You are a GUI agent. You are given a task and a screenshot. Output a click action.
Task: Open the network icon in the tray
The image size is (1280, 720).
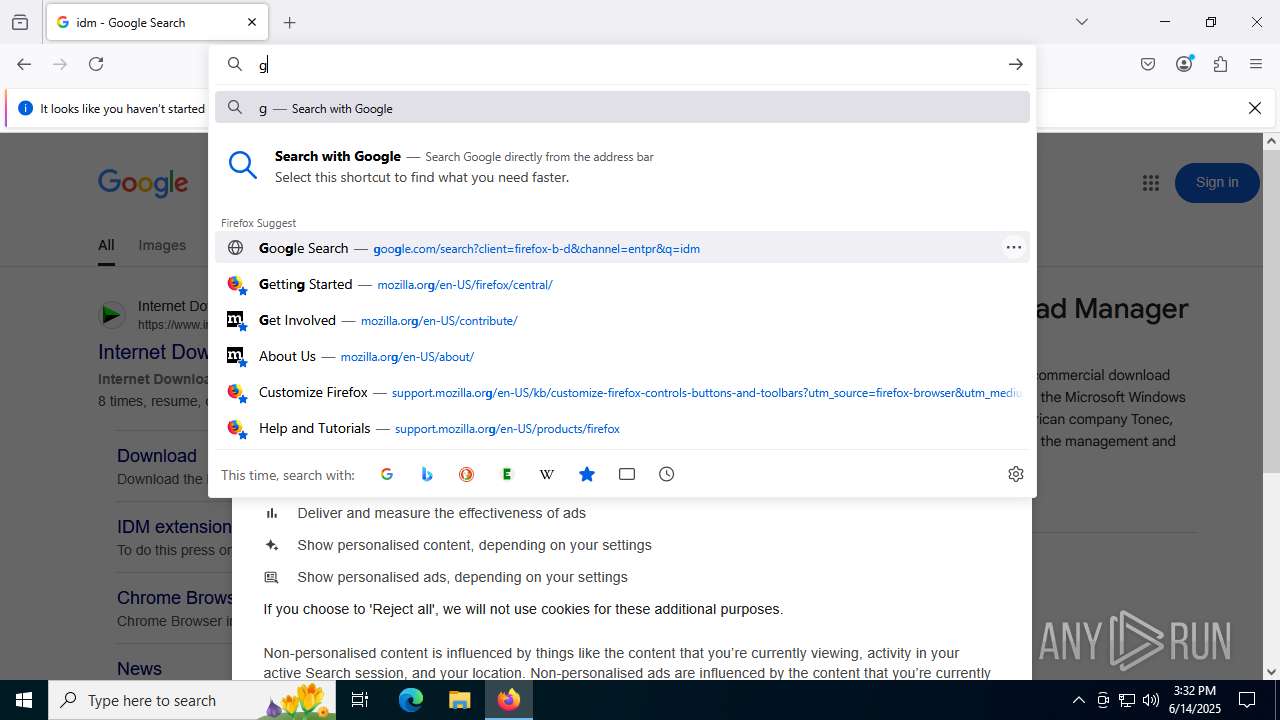[x=1126, y=700]
